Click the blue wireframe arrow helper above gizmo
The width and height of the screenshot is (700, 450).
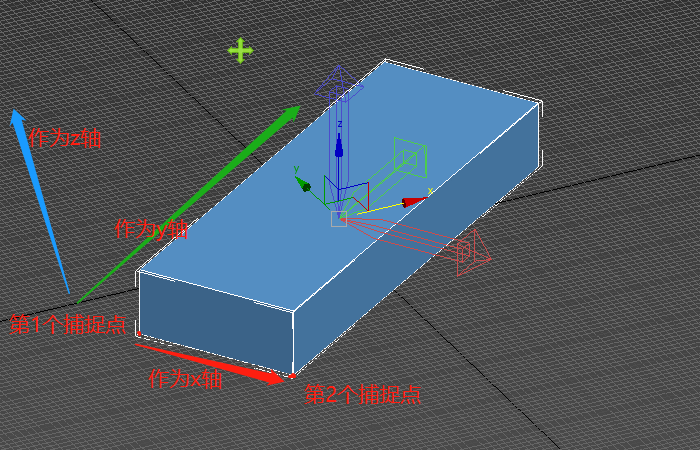click(x=339, y=86)
